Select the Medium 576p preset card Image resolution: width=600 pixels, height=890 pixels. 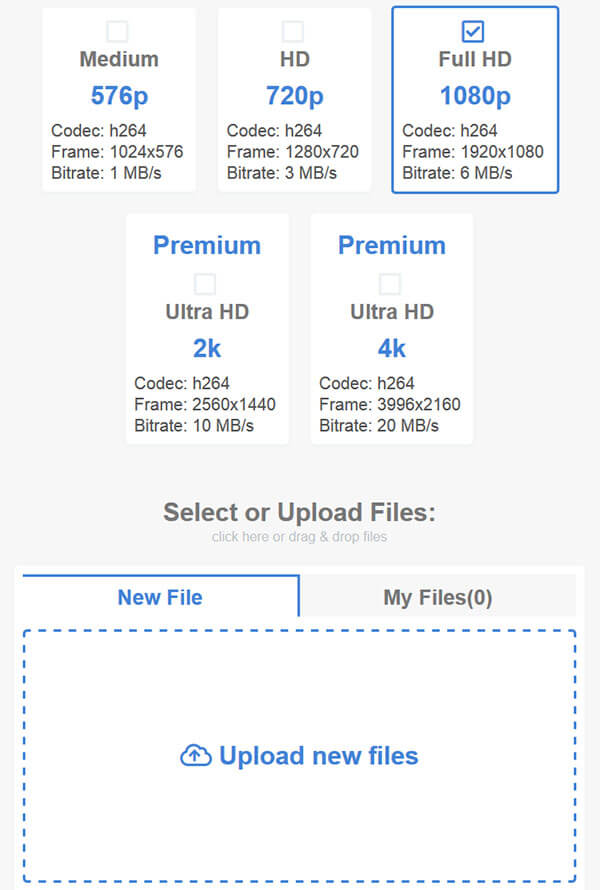tap(118, 100)
